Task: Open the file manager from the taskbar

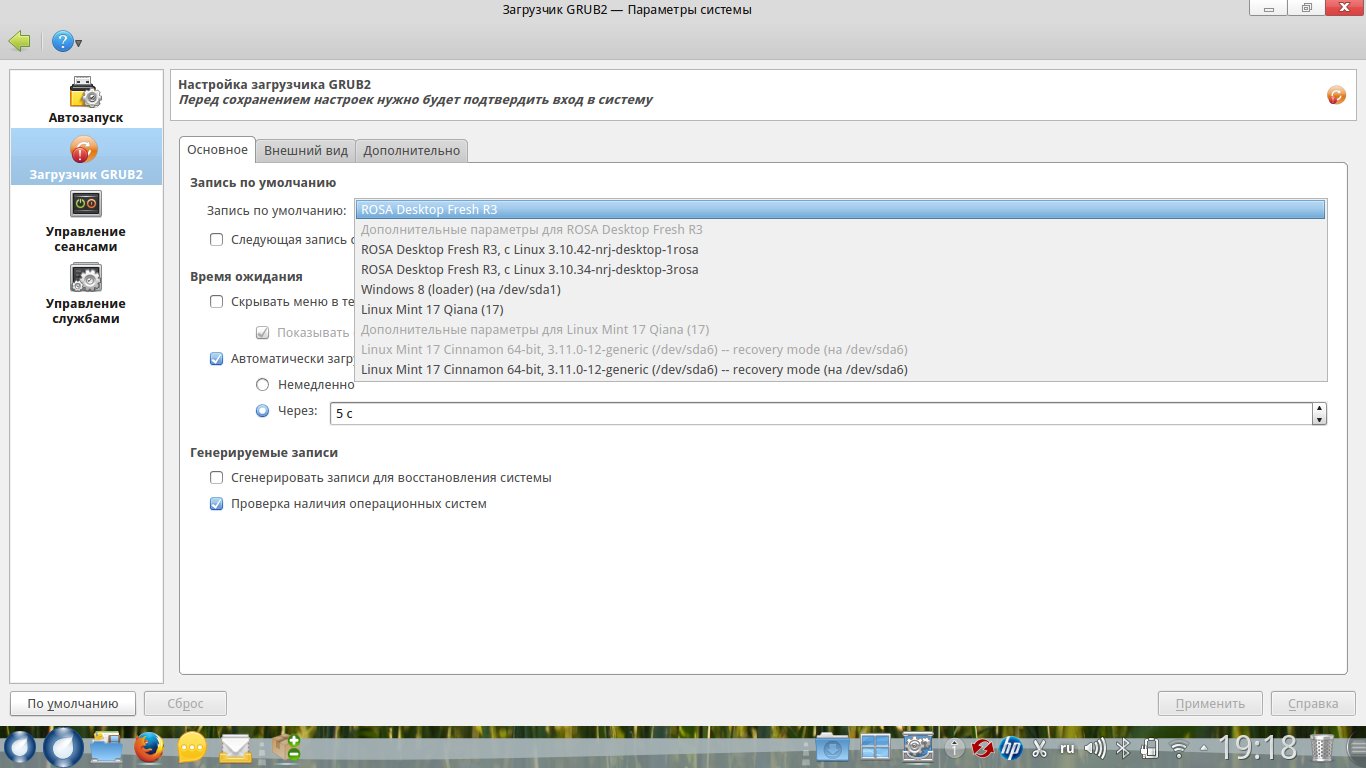Action: tap(106, 748)
